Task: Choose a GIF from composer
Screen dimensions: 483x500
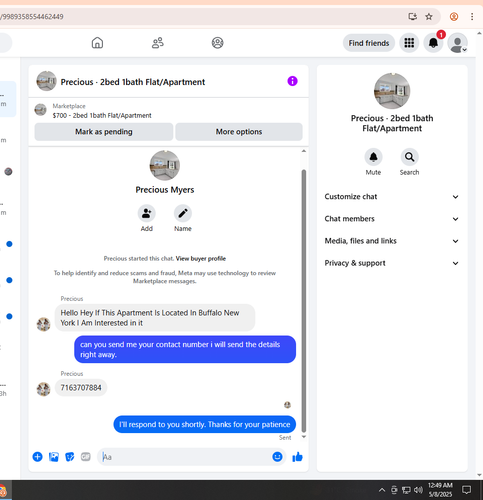Action: [x=86, y=457]
